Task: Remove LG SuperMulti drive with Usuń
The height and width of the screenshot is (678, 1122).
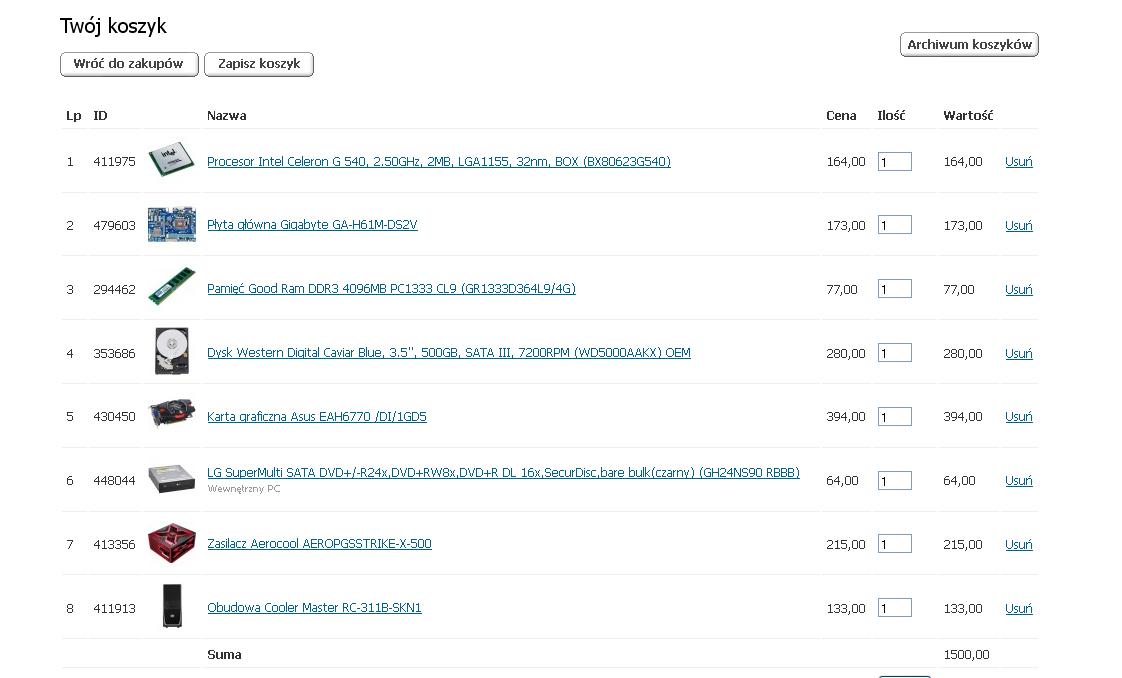Action: [1018, 481]
